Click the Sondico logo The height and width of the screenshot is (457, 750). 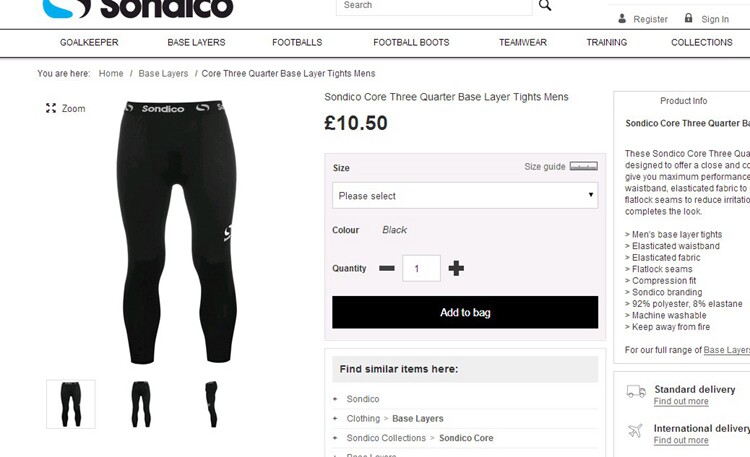click(x=138, y=8)
